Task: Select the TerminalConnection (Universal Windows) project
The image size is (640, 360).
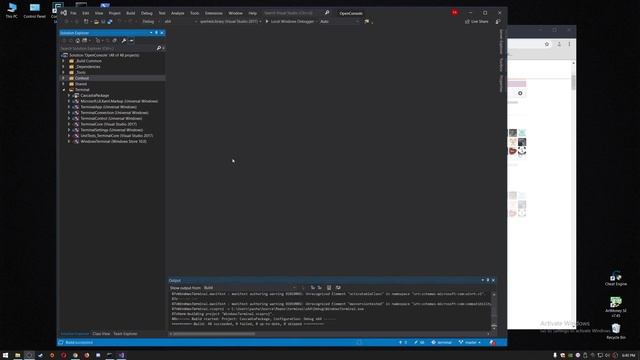Action: coord(114,113)
